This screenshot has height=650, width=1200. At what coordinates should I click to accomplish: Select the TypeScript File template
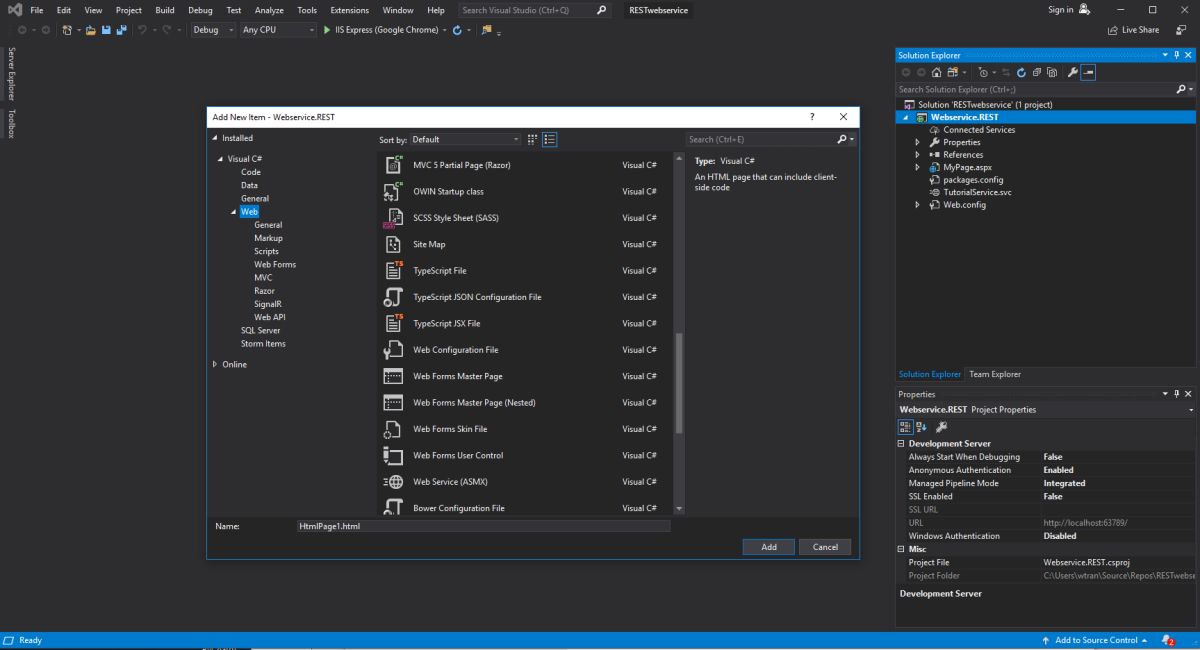click(518, 271)
